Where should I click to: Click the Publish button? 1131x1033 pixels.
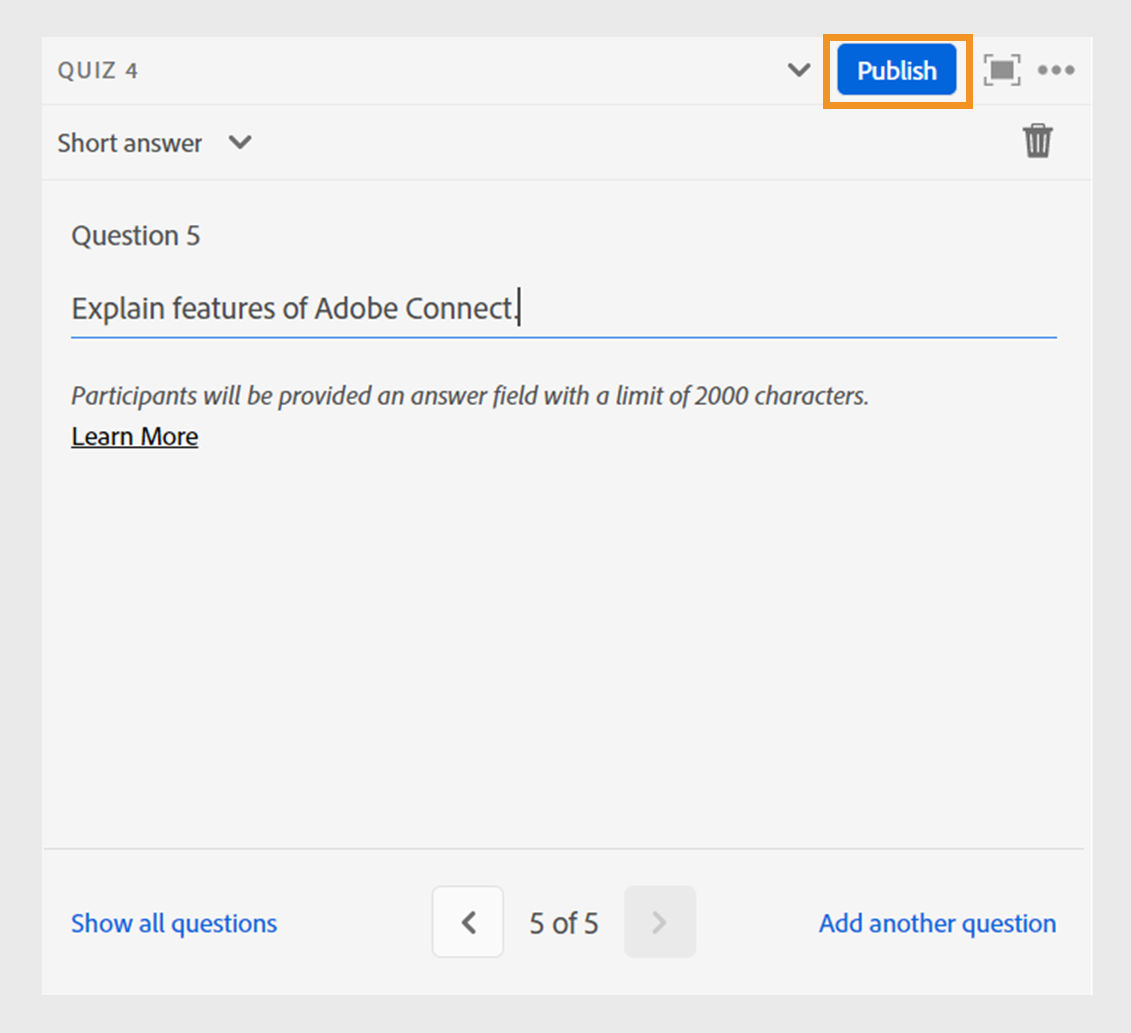pyautogui.click(x=897, y=71)
